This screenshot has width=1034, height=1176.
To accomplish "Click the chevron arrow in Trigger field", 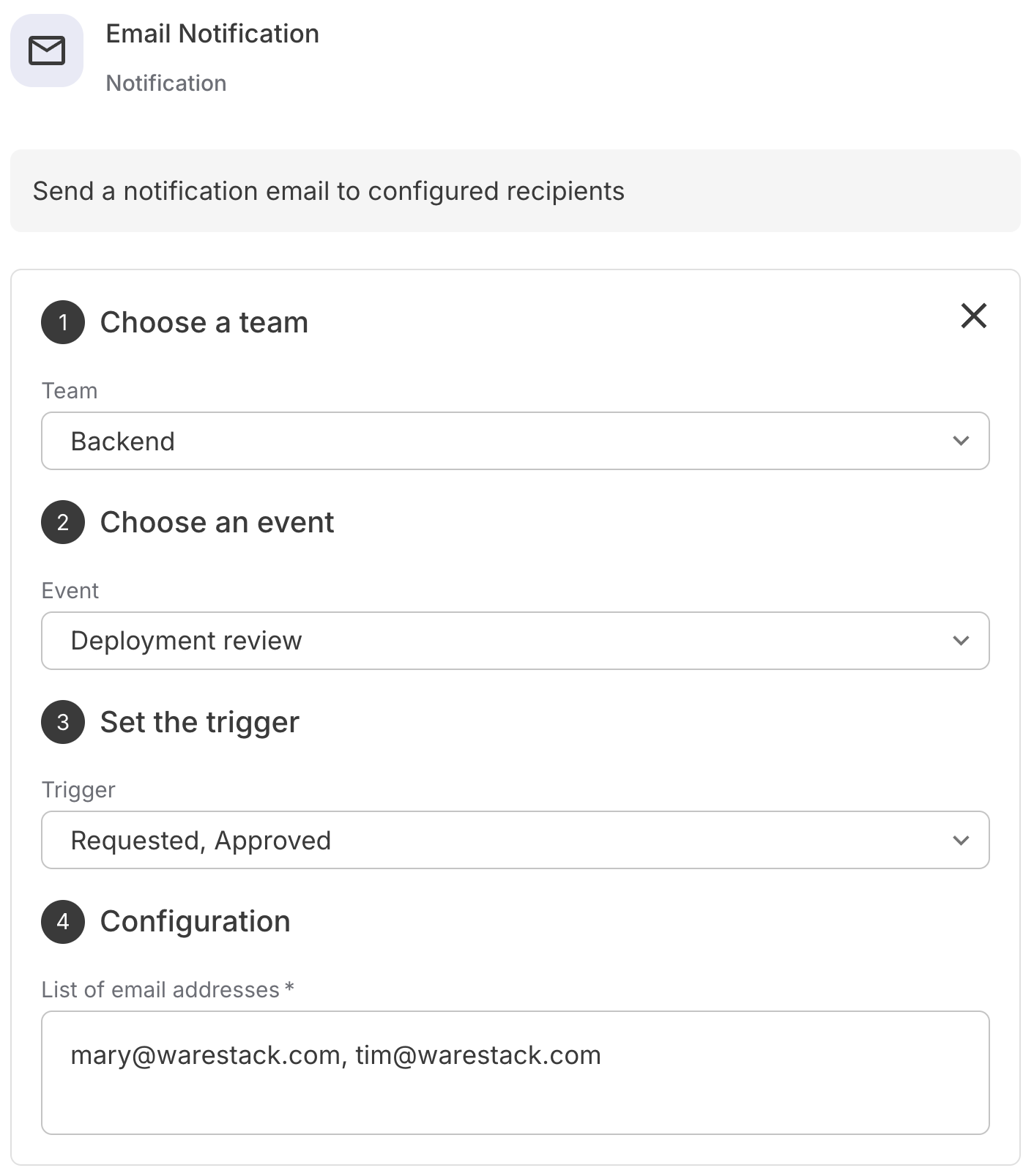I will 961,840.
